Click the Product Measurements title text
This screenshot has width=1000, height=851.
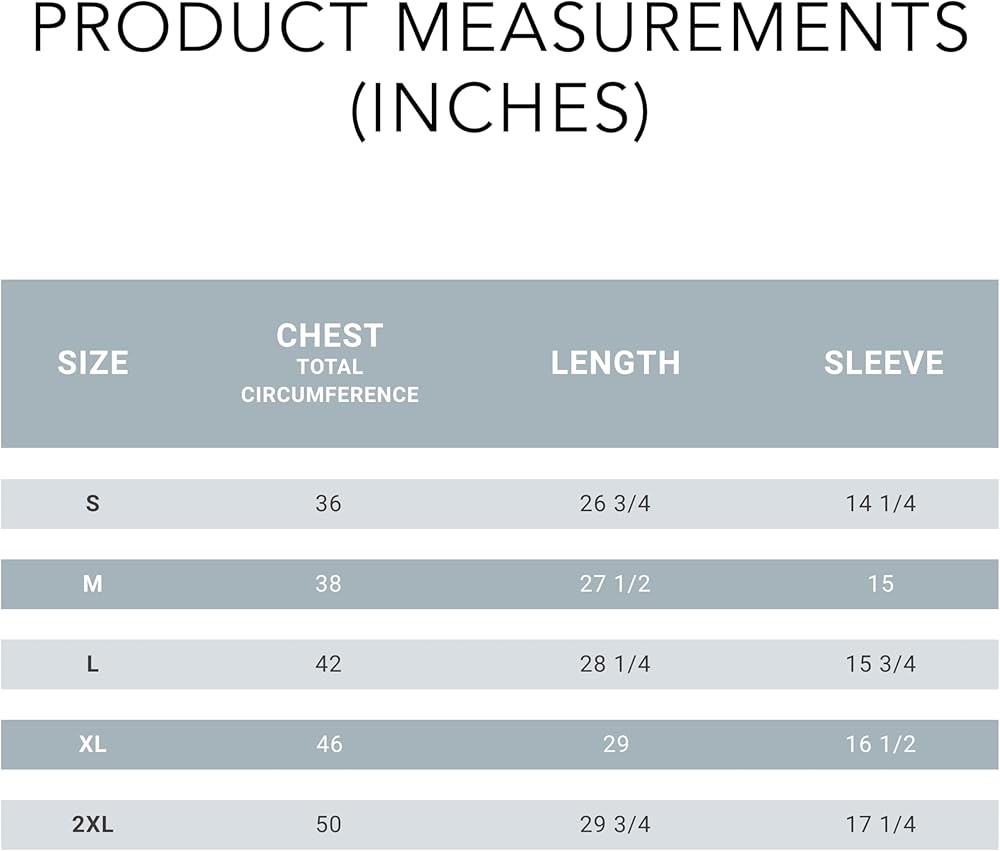pos(500,70)
